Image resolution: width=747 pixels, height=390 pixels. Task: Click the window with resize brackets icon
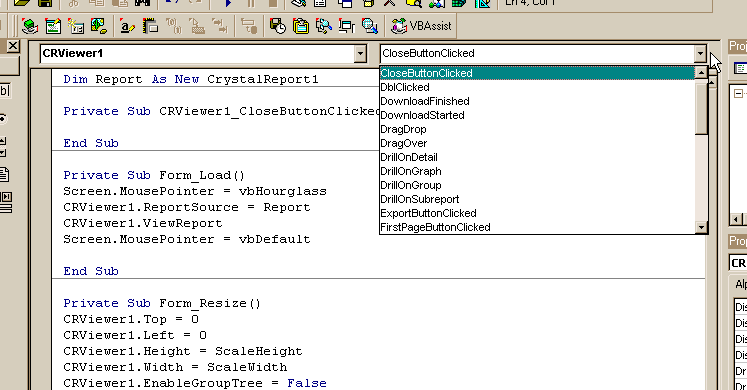point(347,26)
